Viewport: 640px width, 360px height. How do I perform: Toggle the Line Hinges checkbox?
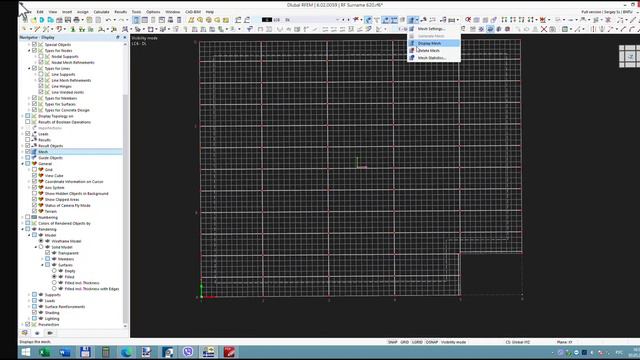[41, 86]
